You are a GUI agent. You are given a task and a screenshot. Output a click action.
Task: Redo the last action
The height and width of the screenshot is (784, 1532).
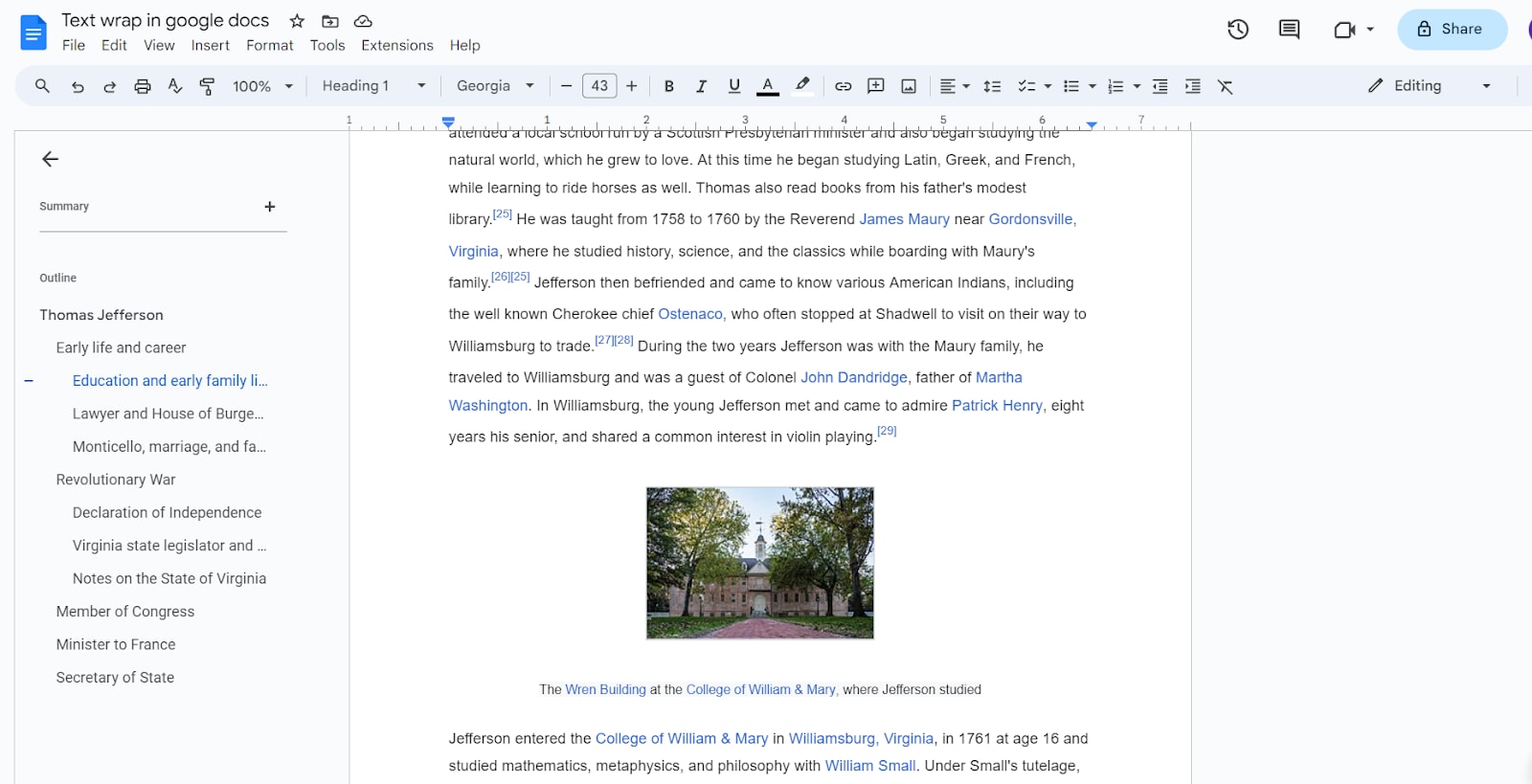pos(110,86)
